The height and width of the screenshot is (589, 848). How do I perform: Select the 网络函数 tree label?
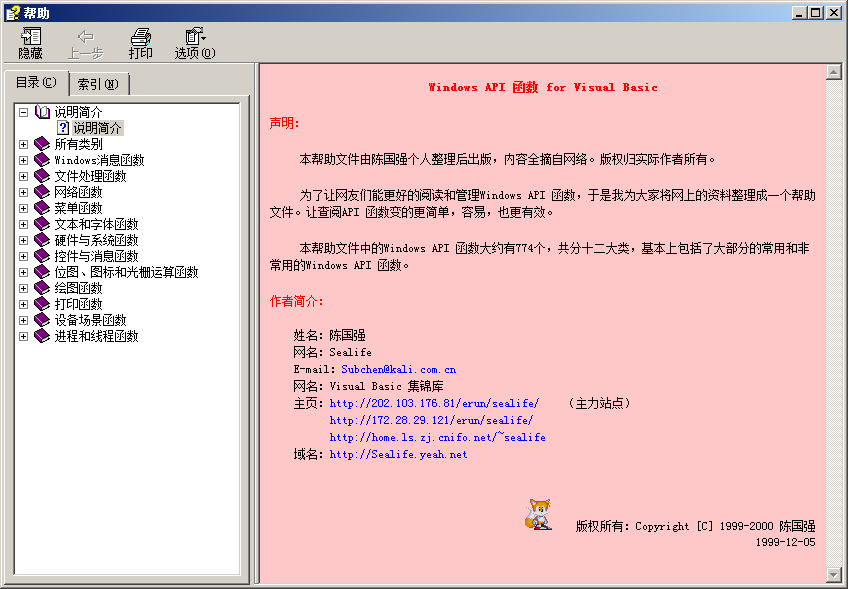pos(78,192)
